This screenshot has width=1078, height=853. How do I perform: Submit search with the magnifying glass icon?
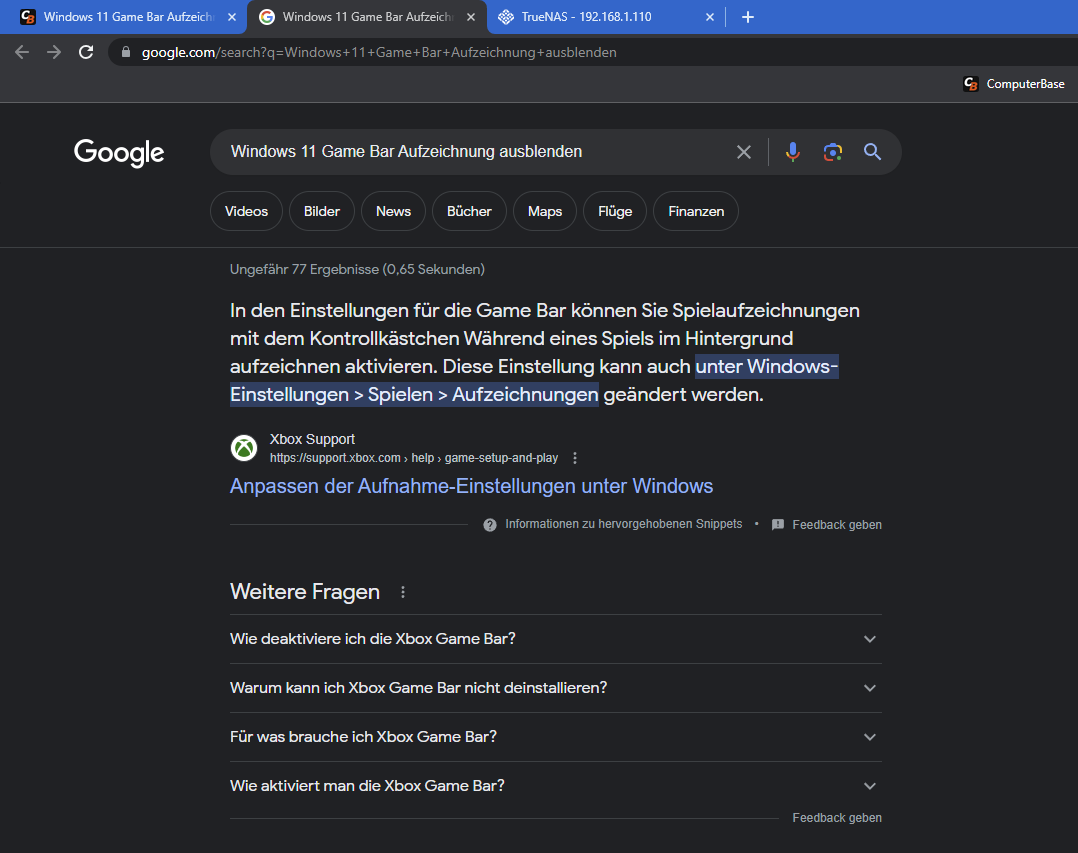tap(872, 152)
